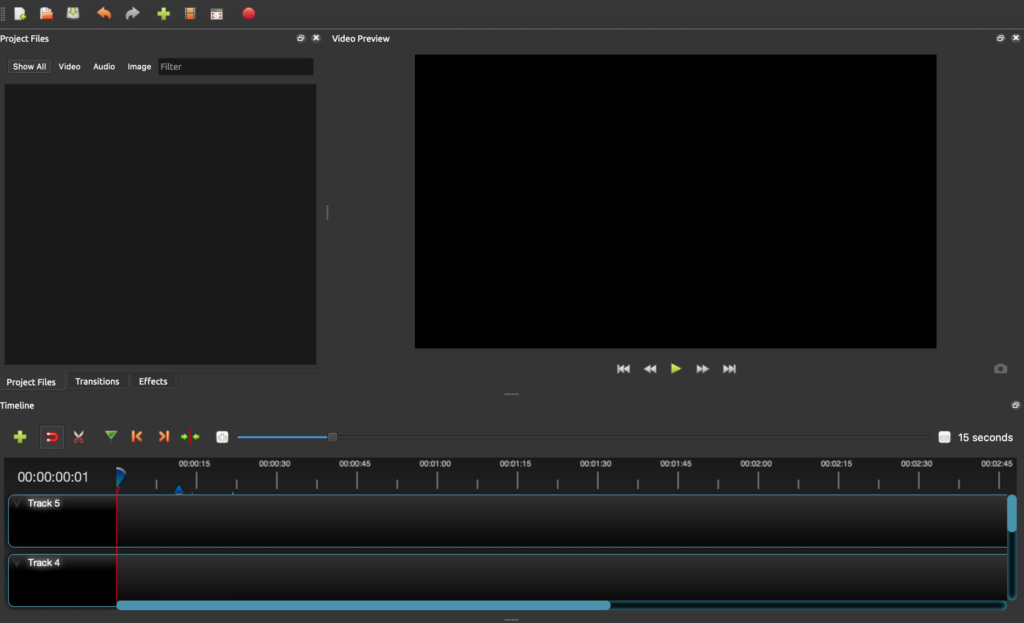Click the zoom-out icon left of zoom slider
The width and height of the screenshot is (1024, 623).
[x=222, y=437]
